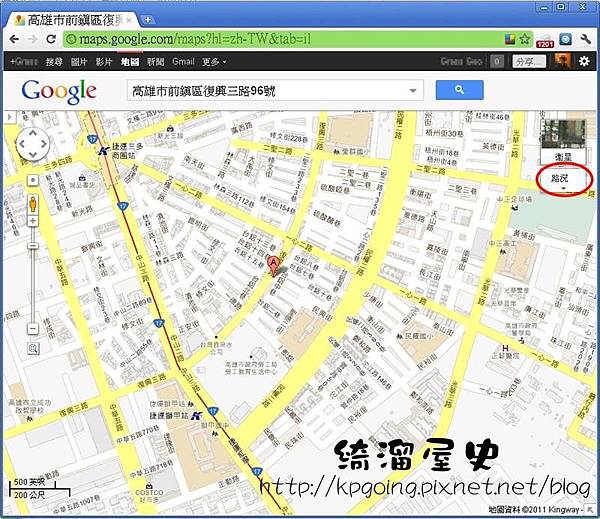This screenshot has width=600, height=519.
Task: Open Gmail from the Google bar
Action: pyautogui.click(x=183, y=62)
